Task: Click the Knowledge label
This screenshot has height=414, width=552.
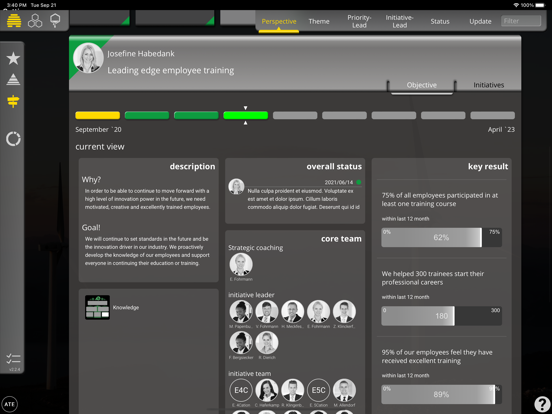Action: coord(126,307)
